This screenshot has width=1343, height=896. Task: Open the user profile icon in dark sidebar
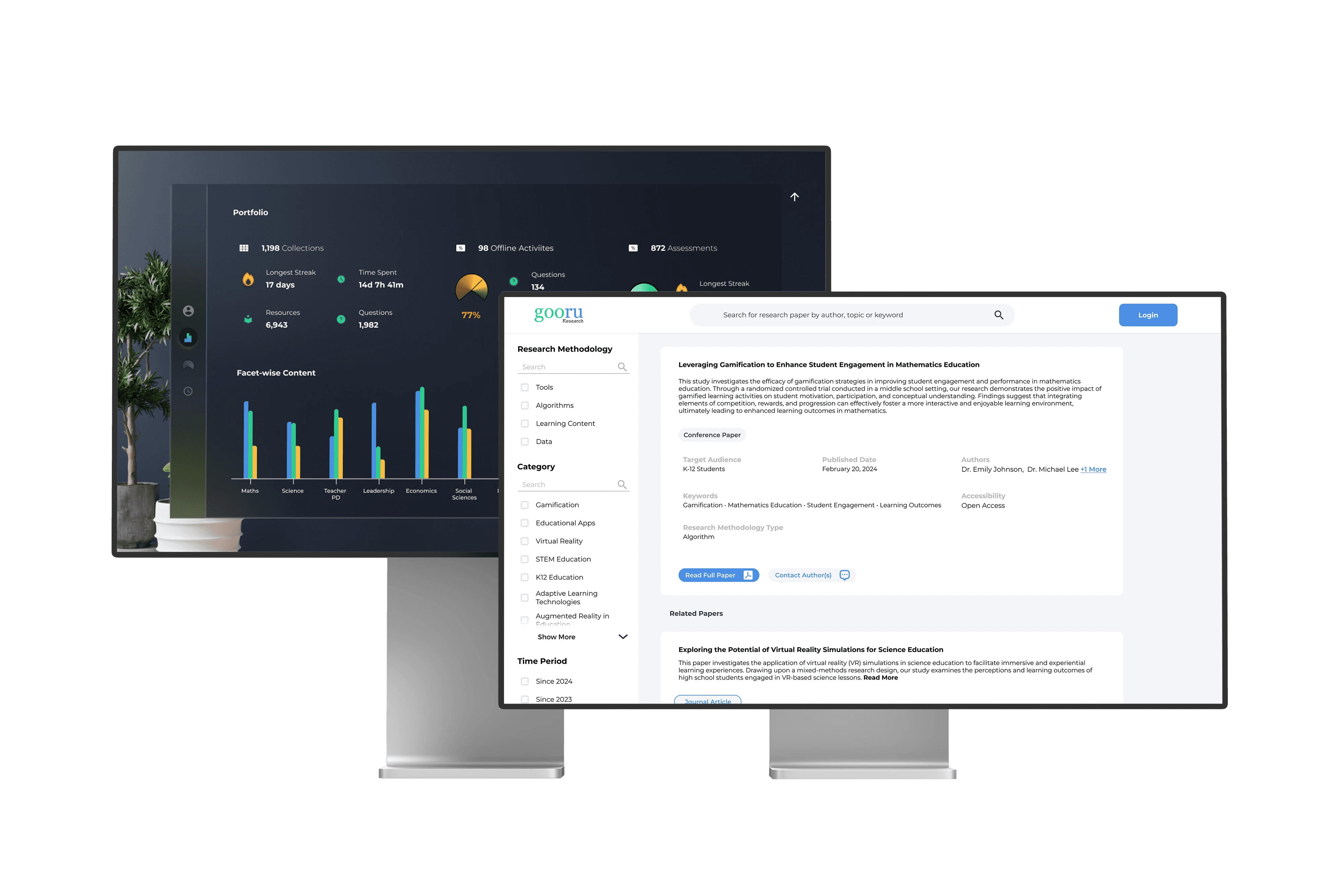188,311
